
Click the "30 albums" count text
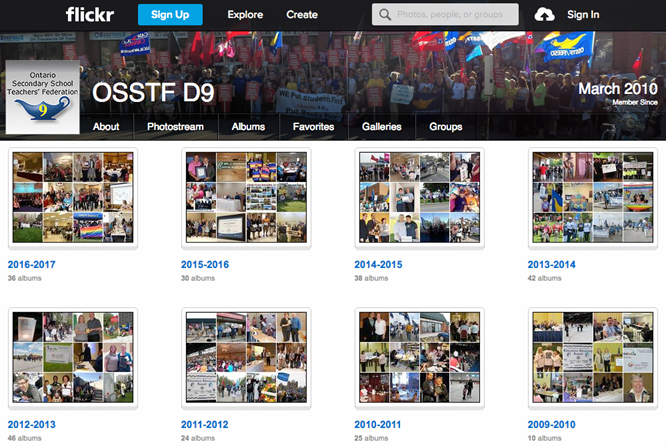pos(198,278)
